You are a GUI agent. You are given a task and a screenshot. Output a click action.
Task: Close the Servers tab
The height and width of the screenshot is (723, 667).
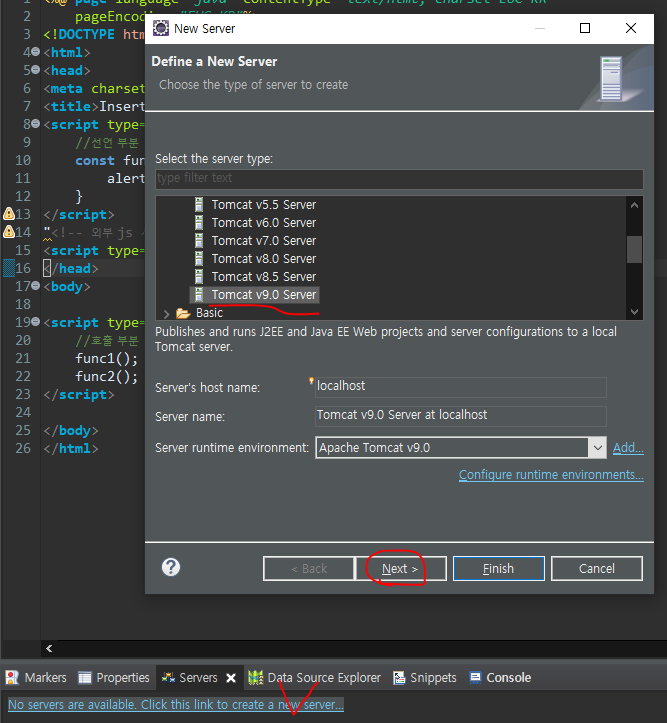(x=231, y=678)
